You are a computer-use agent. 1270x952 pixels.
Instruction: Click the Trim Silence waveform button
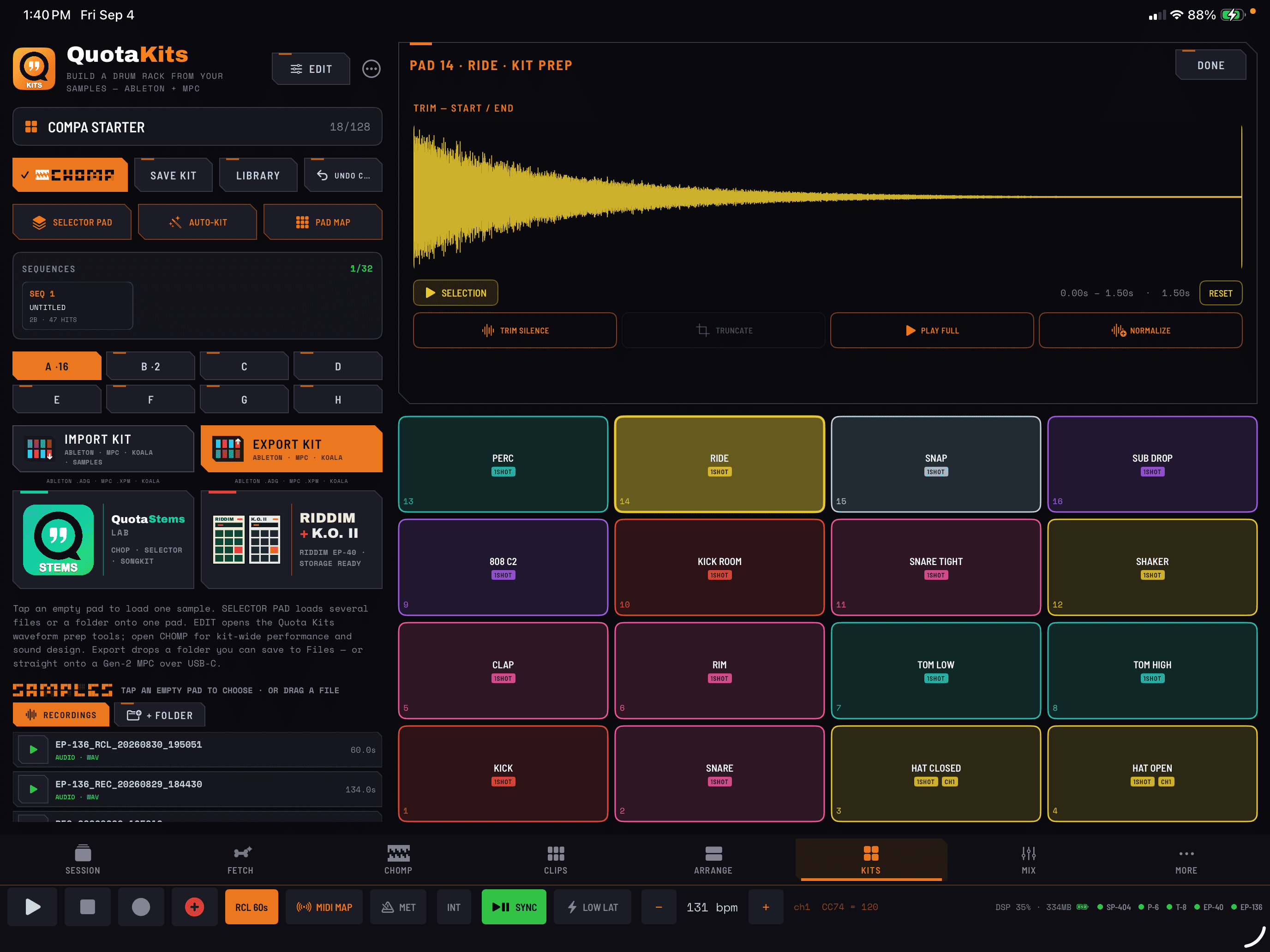point(515,330)
